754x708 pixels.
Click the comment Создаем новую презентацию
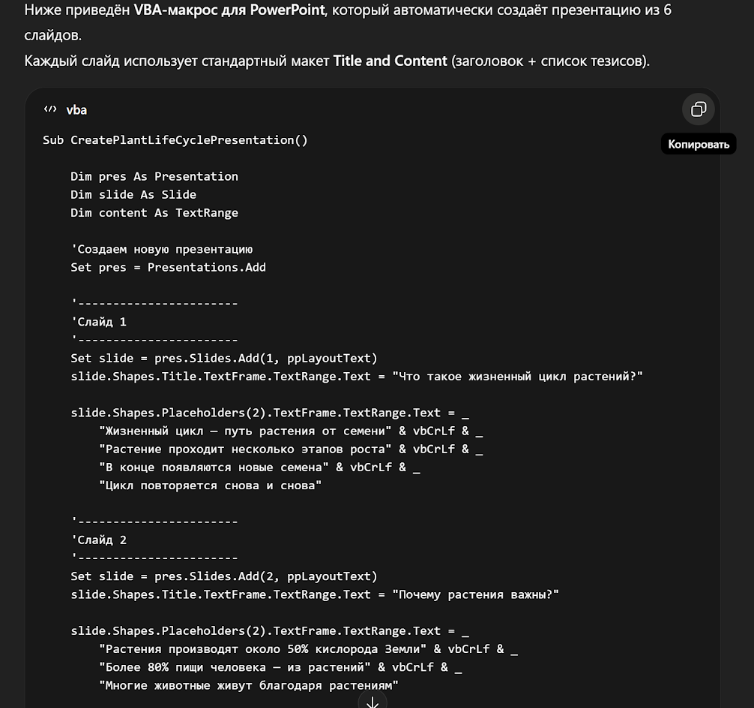coord(161,249)
